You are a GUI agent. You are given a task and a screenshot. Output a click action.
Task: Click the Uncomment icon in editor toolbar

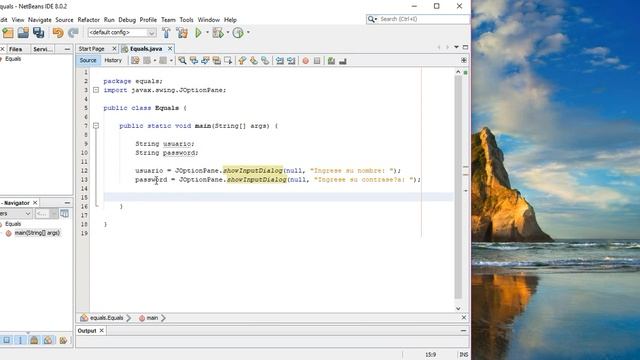(x=343, y=61)
